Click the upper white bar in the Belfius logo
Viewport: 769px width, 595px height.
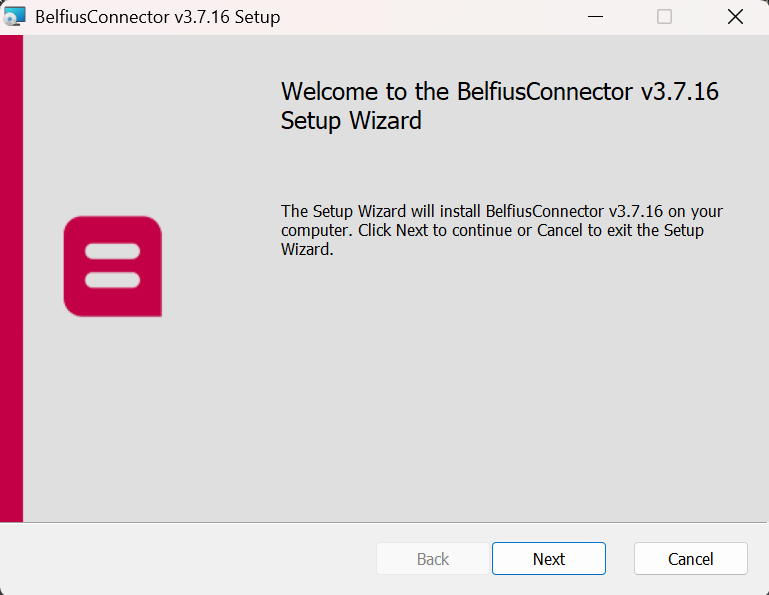(x=112, y=250)
